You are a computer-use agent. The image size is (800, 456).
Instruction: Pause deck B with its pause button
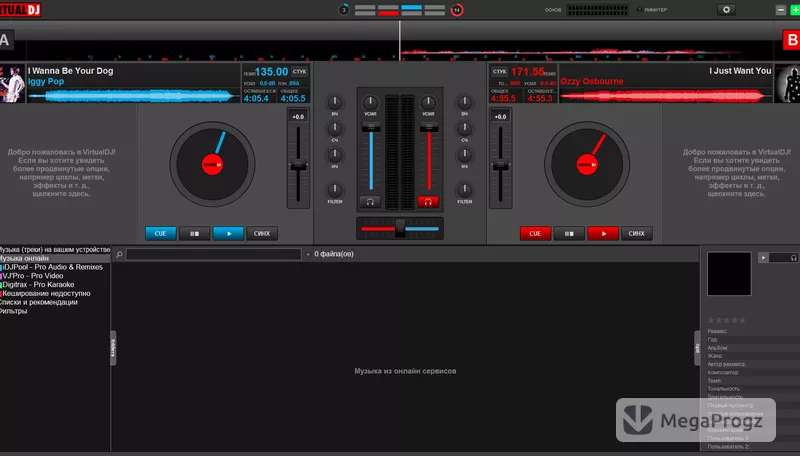[x=569, y=234]
